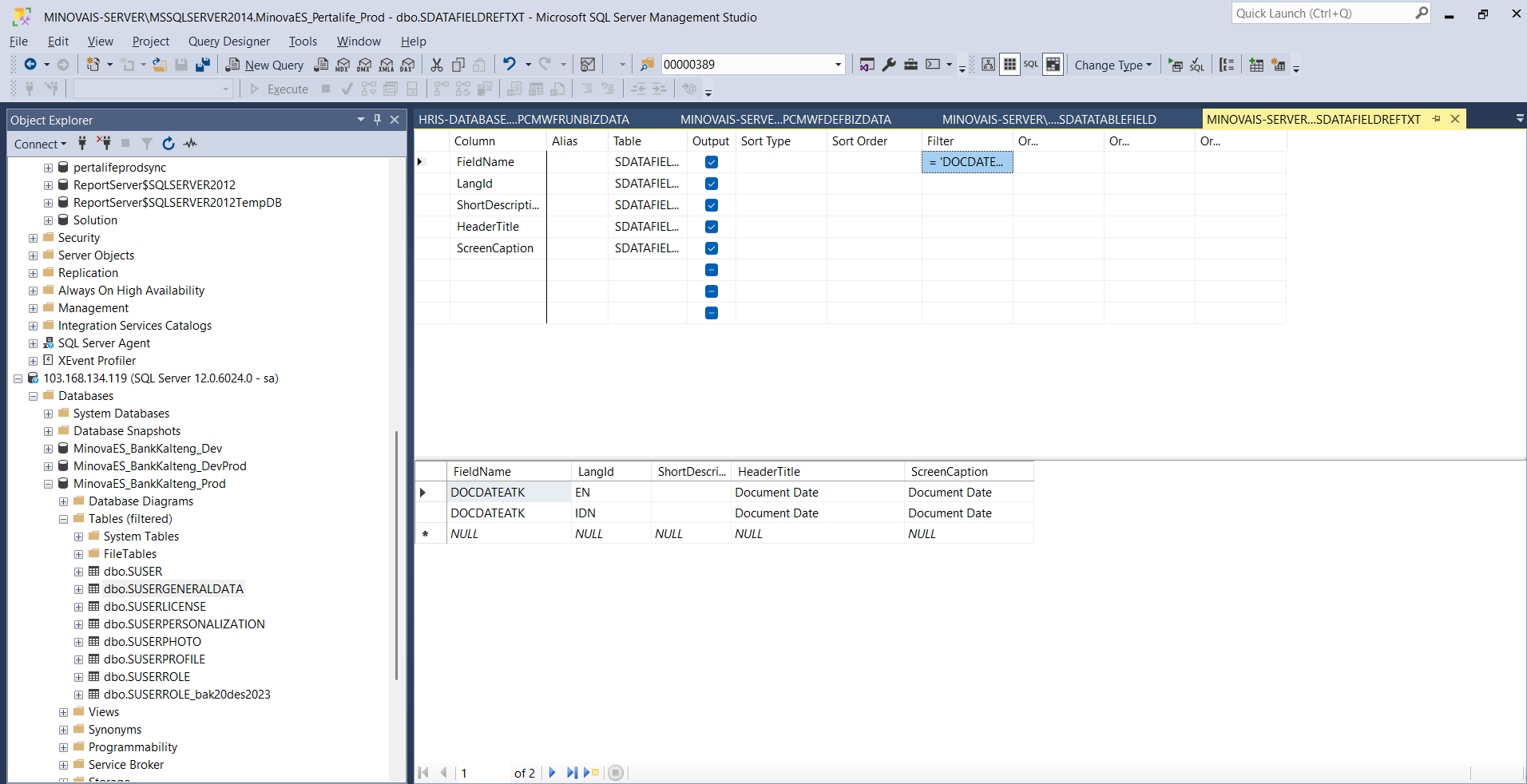The image size is (1527, 784).
Task: Click the MDX query icon
Action: pos(343,65)
